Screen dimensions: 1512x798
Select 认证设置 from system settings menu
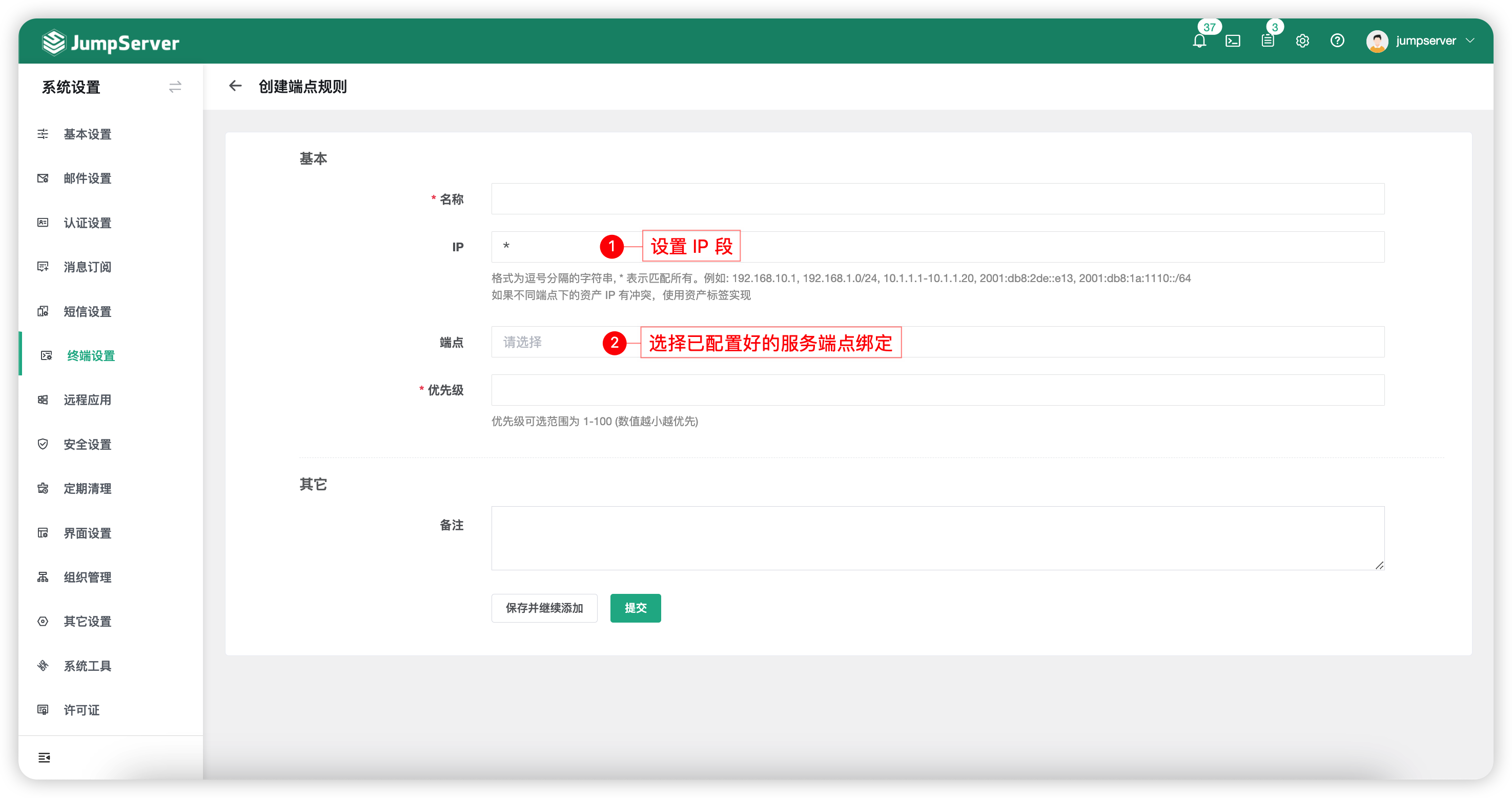pos(87,223)
